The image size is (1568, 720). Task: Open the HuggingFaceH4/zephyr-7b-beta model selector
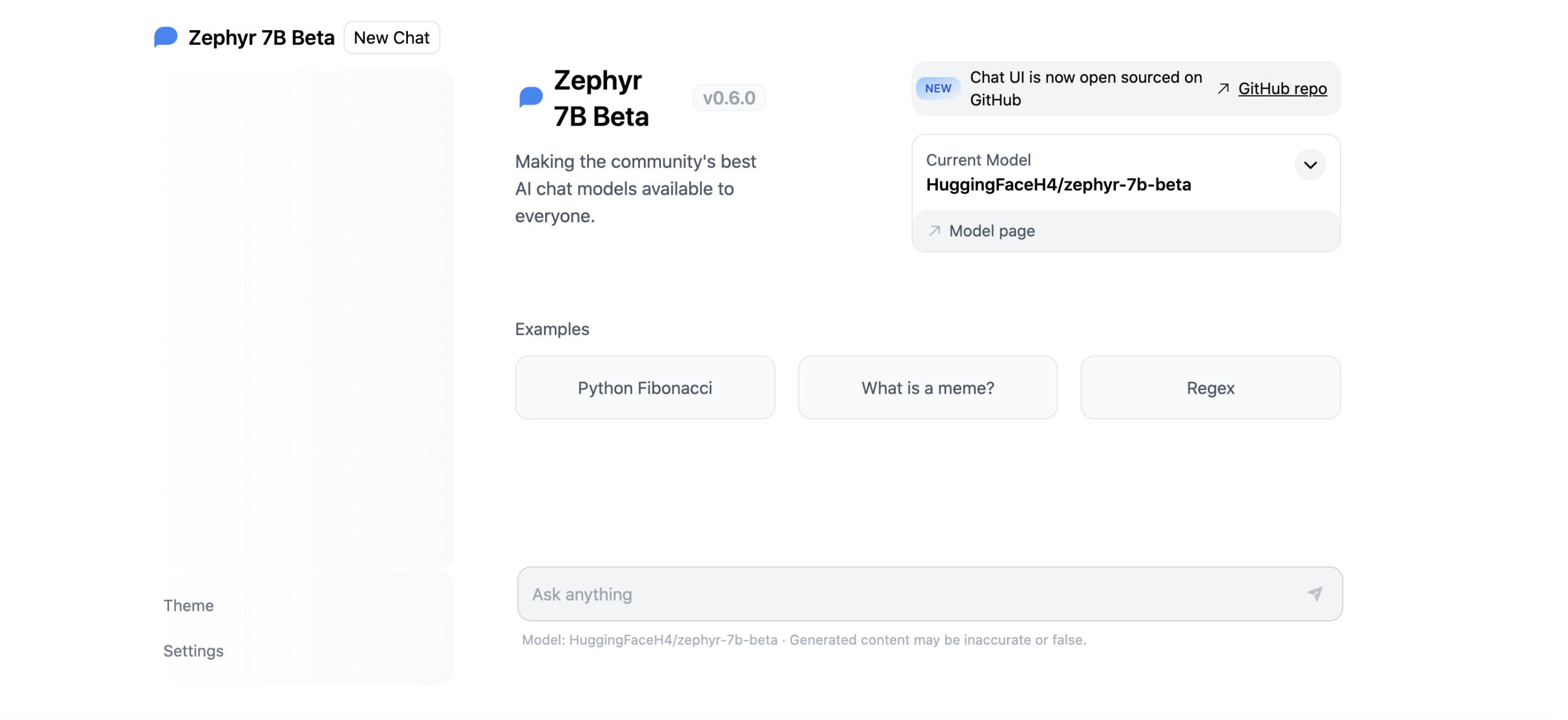[1058, 184]
